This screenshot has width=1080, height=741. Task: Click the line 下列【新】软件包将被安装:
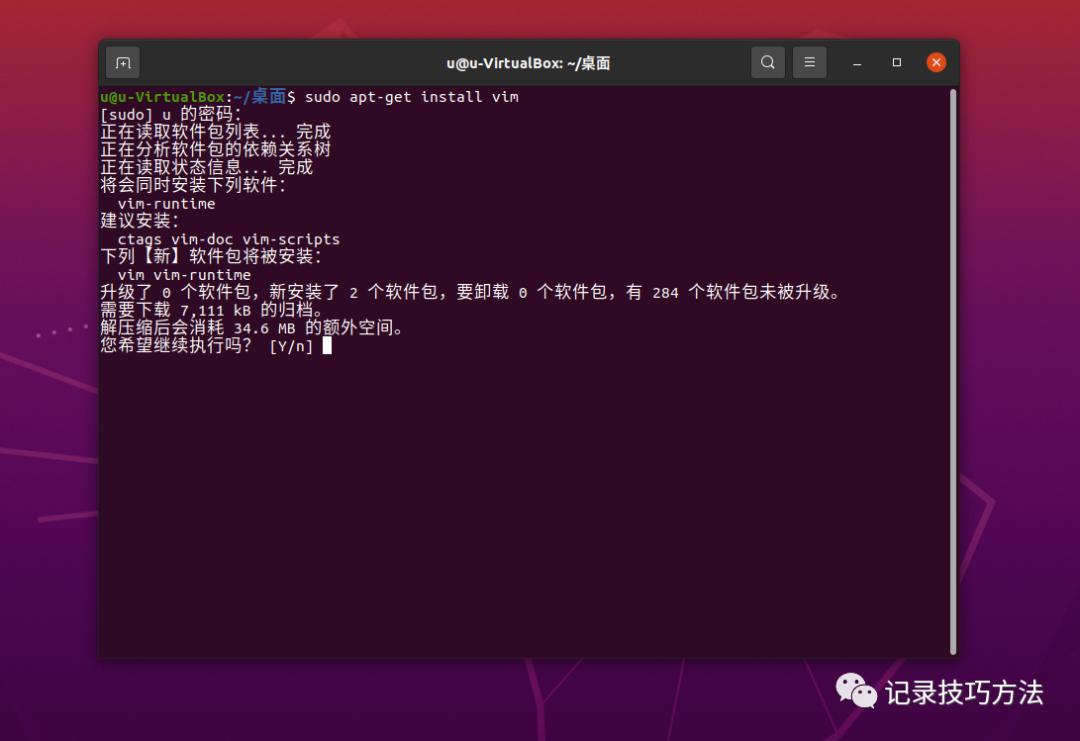click(211, 257)
